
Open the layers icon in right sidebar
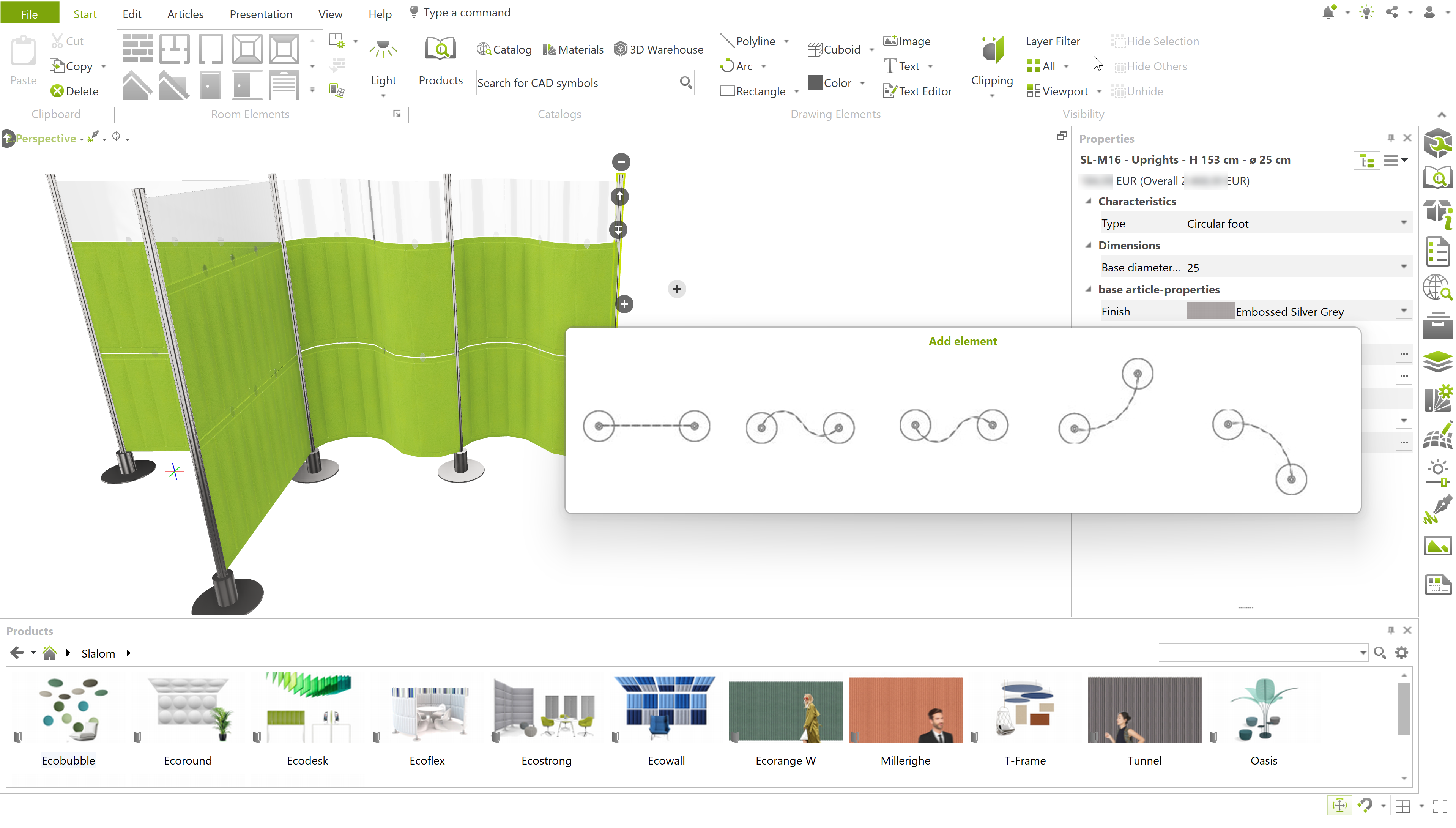point(1438,362)
